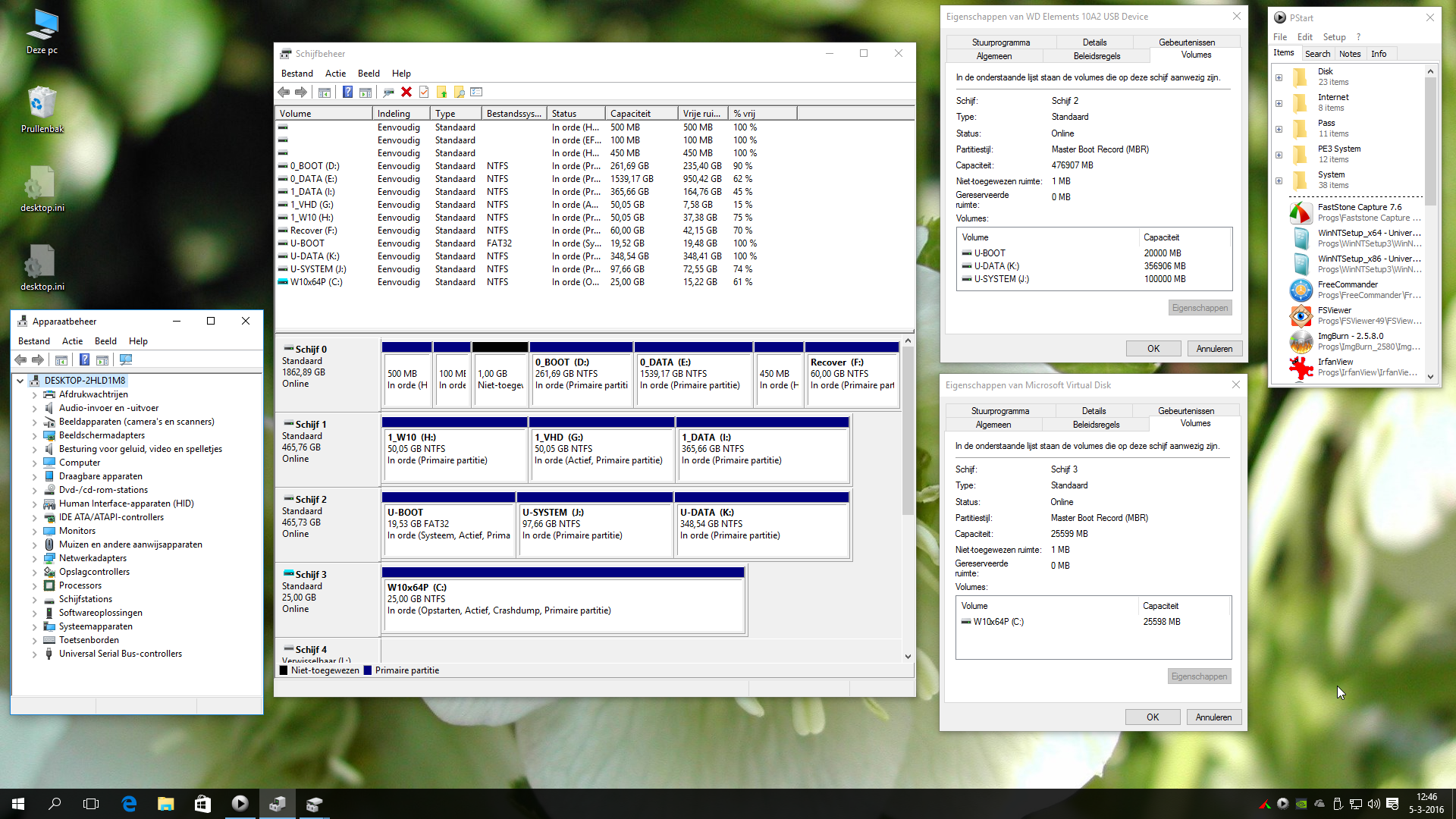Click the checklist settings icon in Schijfbeheer toolbar
The height and width of the screenshot is (819, 1456).
point(476,93)
